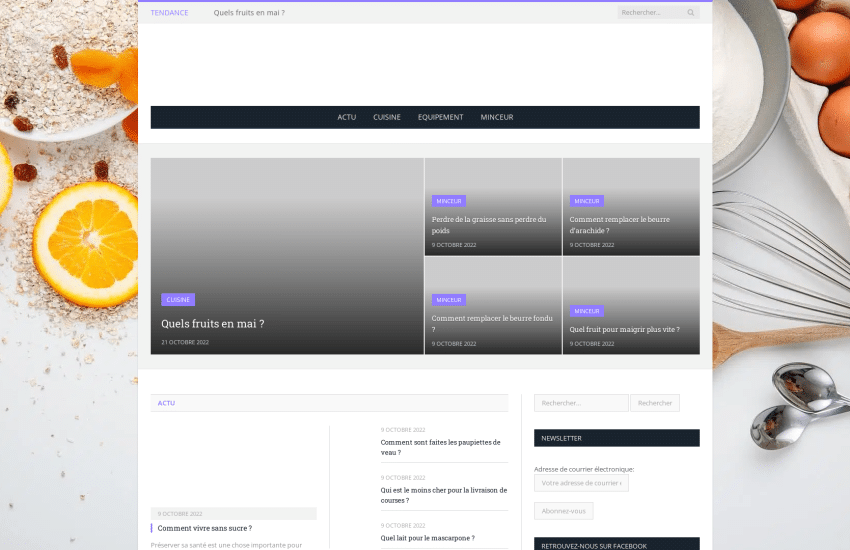Focus the sidebar Rechercher input field
Screen dimensions: 850x550
(581, 403)
